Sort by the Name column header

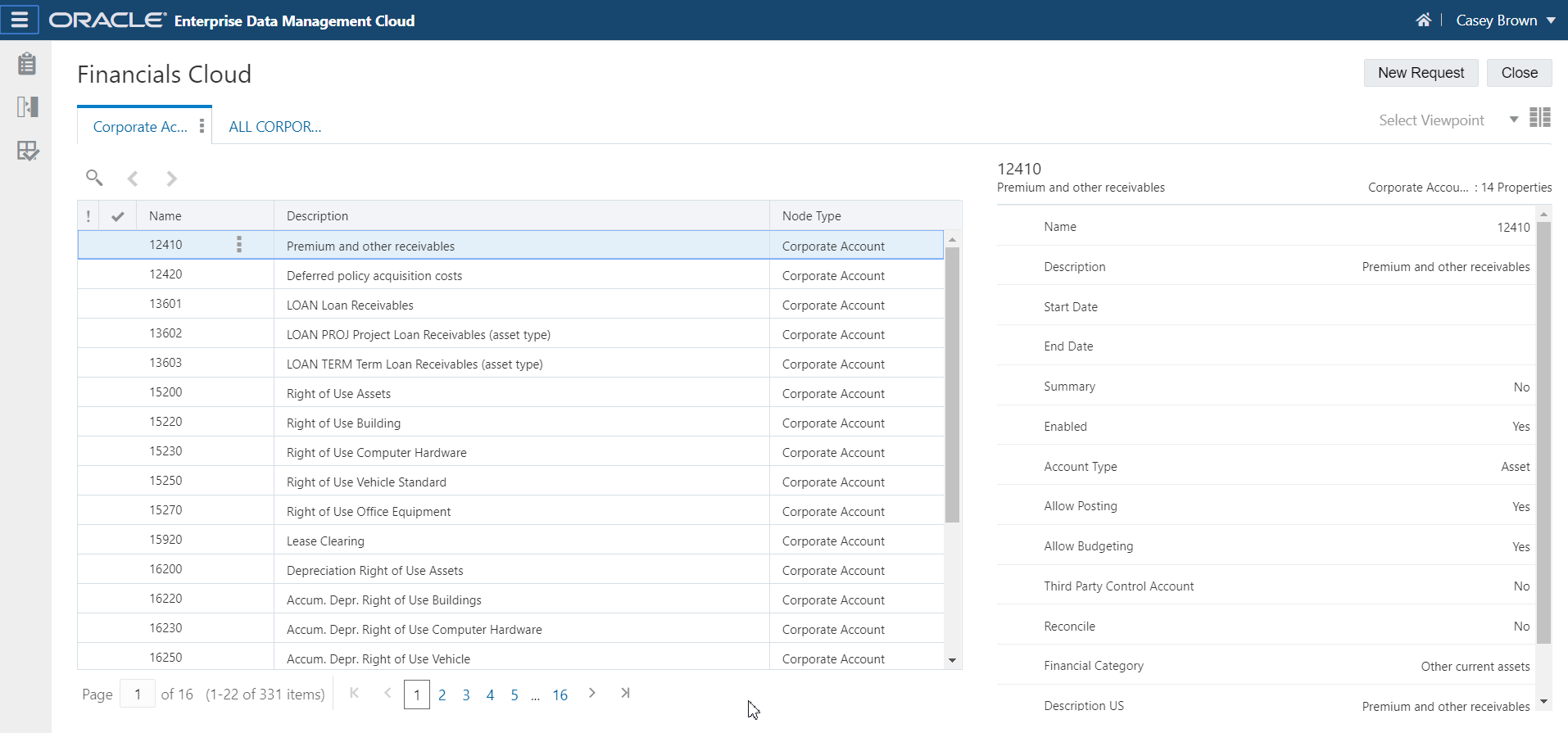point(205,216)
